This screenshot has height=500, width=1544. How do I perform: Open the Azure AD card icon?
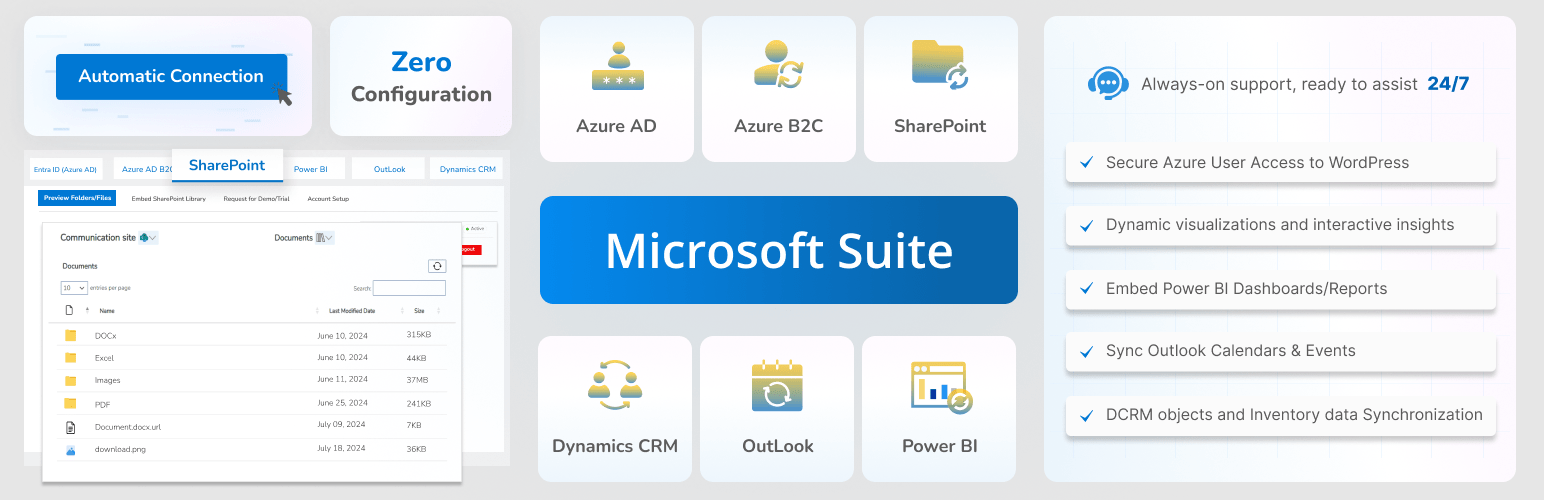(x=617, y=67)
